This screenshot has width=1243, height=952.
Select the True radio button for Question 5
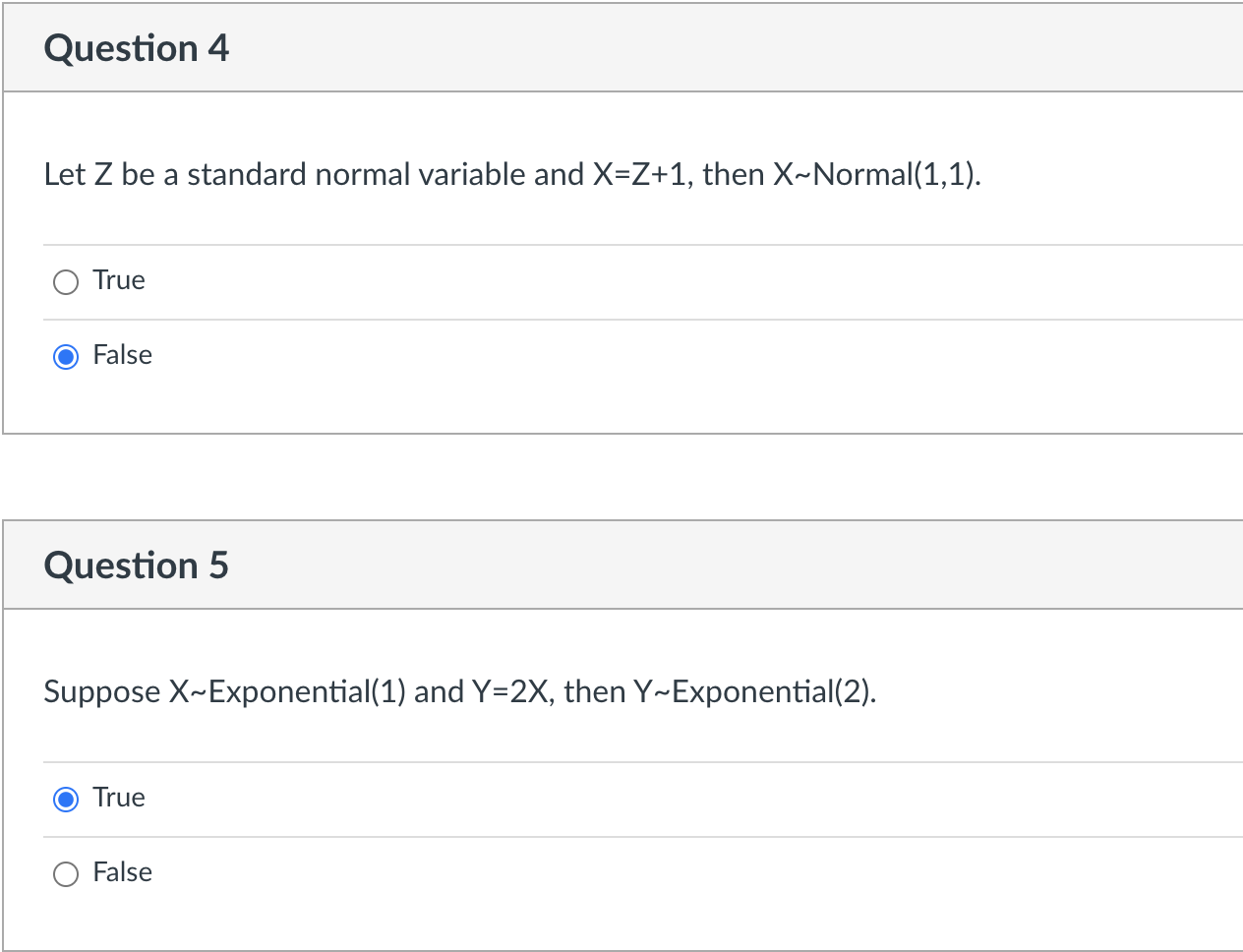(x=65, y=799)
